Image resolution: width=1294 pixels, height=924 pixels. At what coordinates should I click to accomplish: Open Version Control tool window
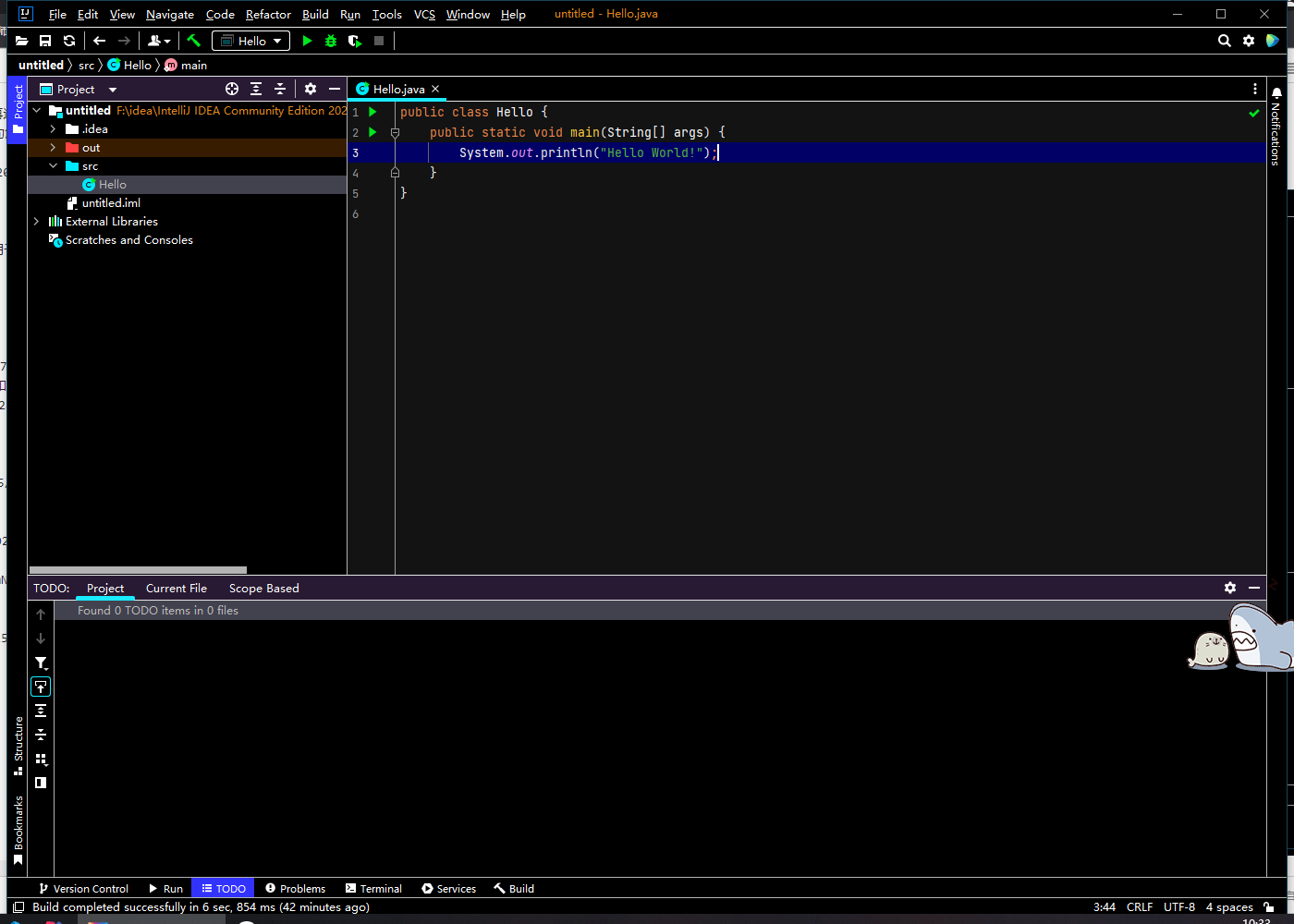pos(83,888)
